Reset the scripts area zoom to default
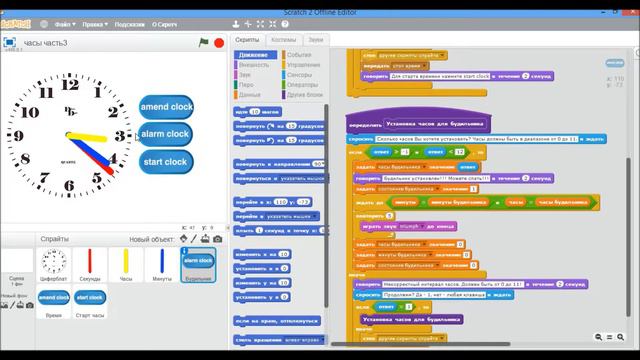The image size is (640, 360). [609, 337]
